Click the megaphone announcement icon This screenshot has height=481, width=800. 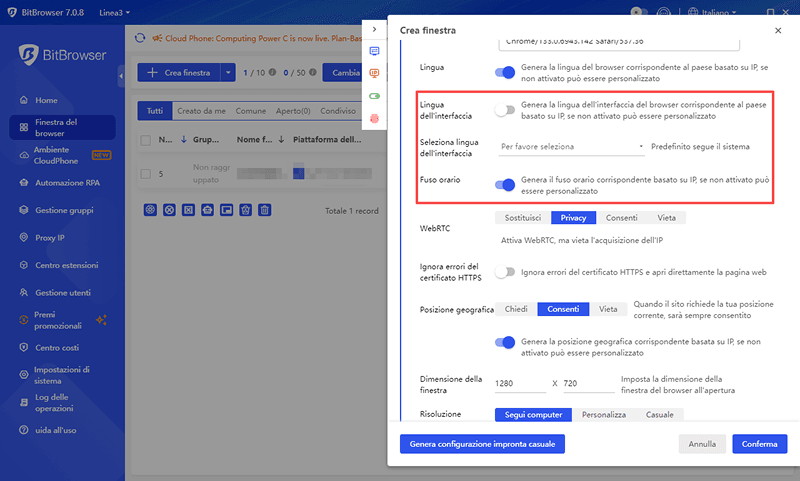(x=157, y=38)
